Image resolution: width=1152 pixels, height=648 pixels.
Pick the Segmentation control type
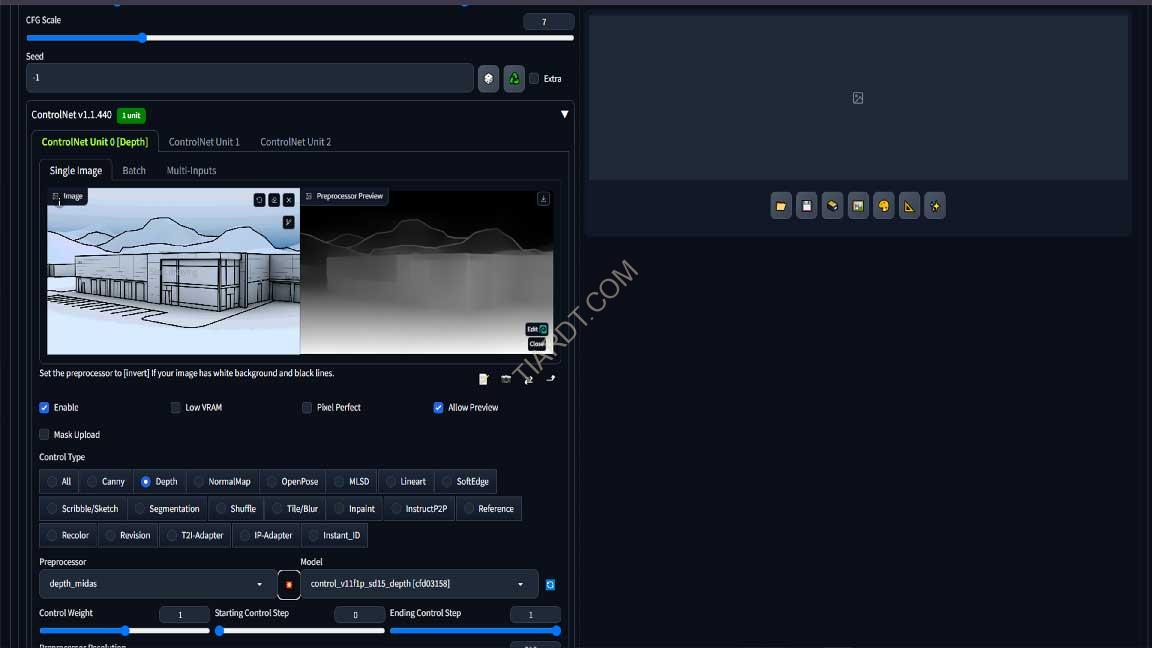click(167, 508)
